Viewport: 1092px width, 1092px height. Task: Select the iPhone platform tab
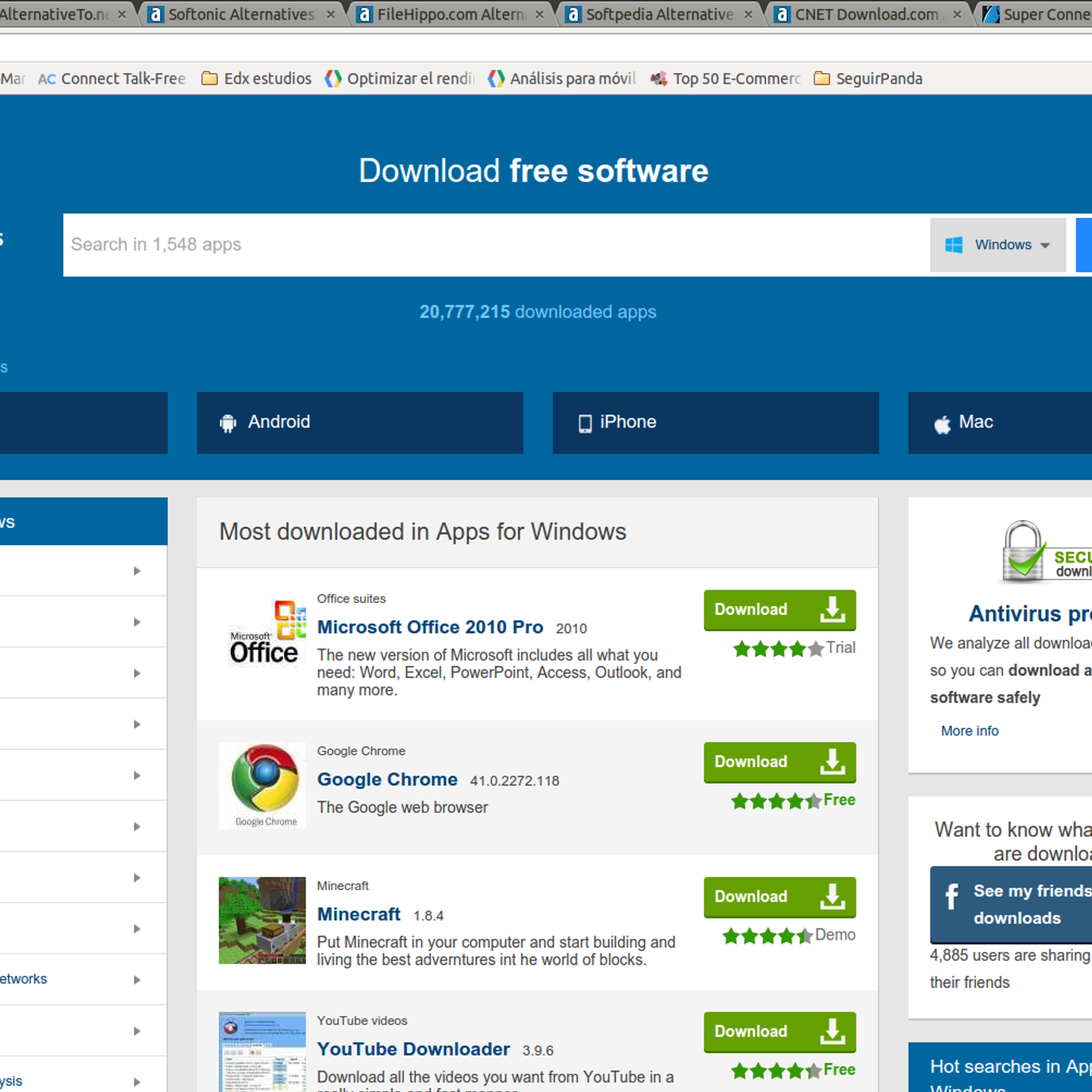click(715, 422)
